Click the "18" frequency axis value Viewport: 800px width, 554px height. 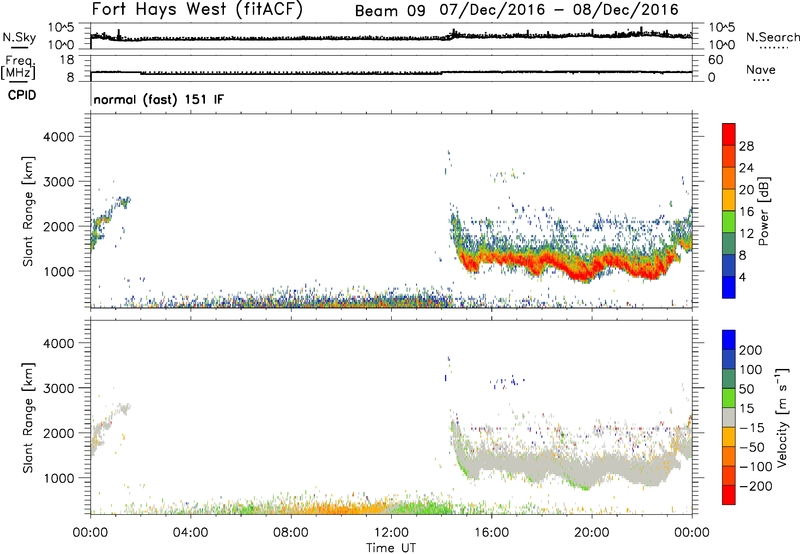pyautogui.click(x=67, y=60)
